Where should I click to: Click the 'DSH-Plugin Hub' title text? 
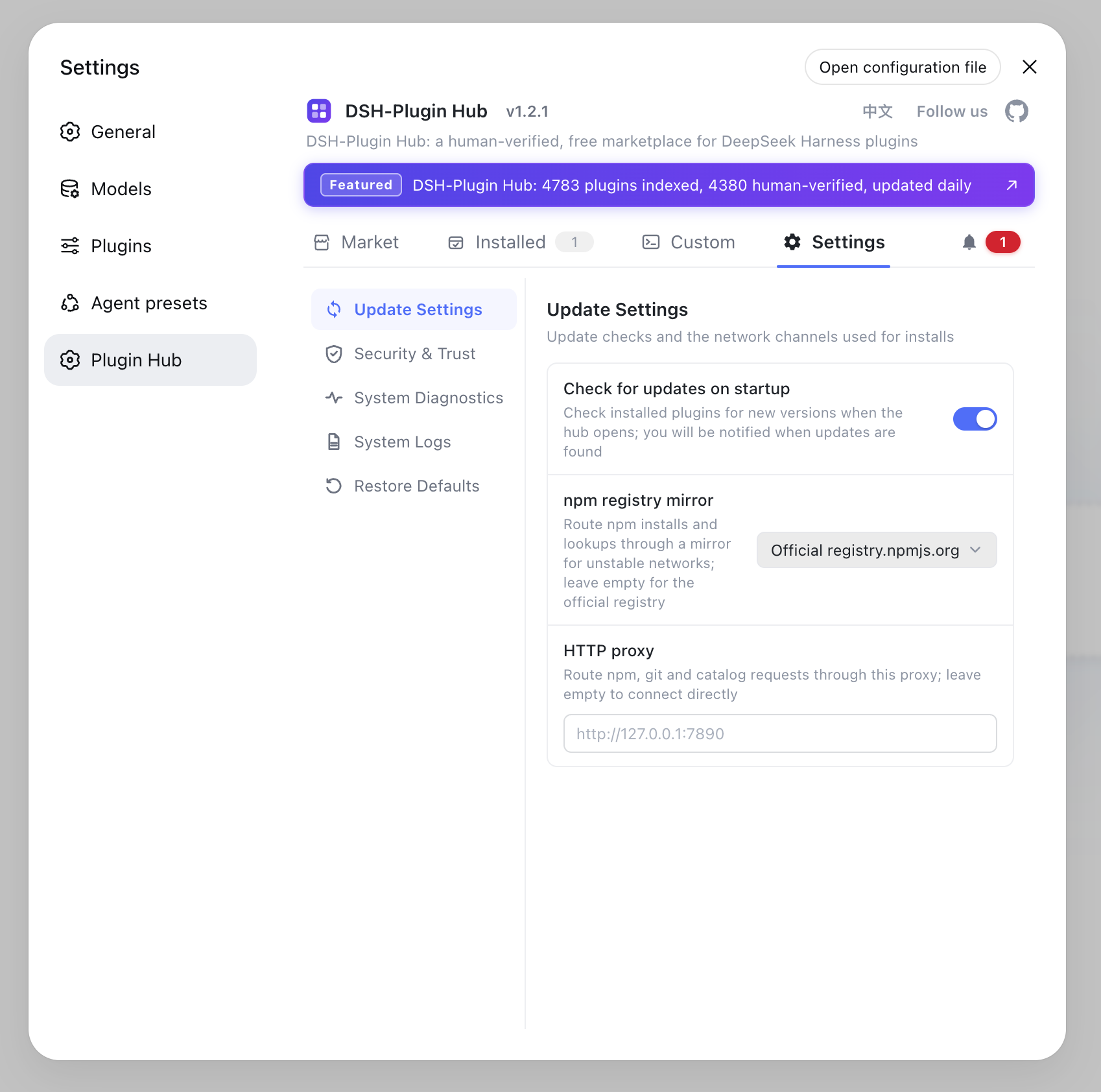tap(416, 111)
